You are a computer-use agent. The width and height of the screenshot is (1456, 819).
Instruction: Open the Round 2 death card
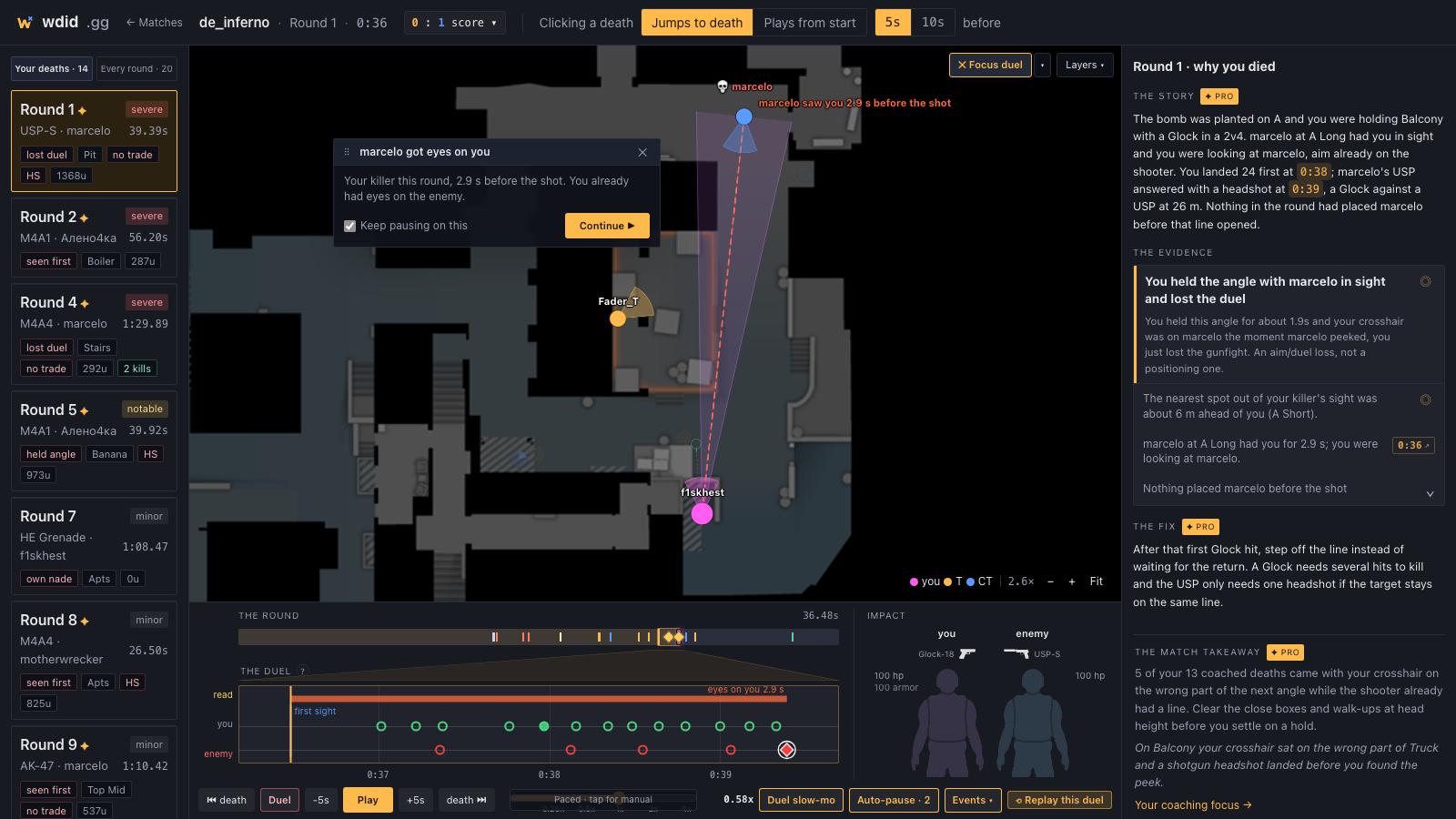pos(94,238)
